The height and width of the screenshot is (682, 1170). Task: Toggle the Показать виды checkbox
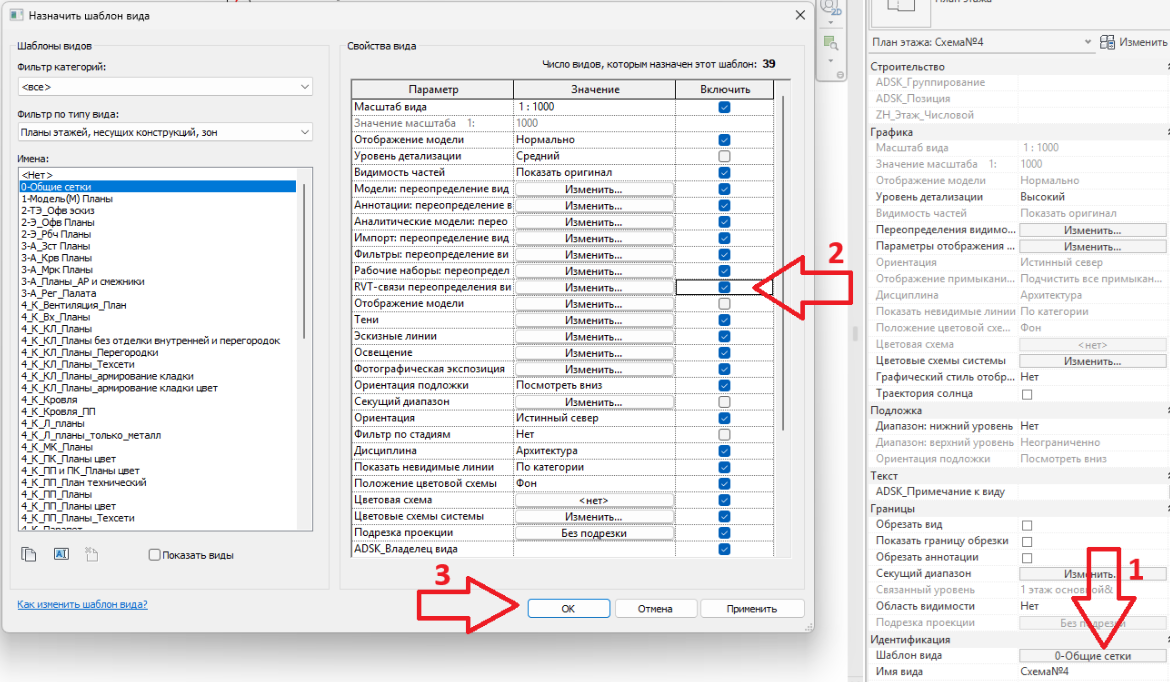154,554
